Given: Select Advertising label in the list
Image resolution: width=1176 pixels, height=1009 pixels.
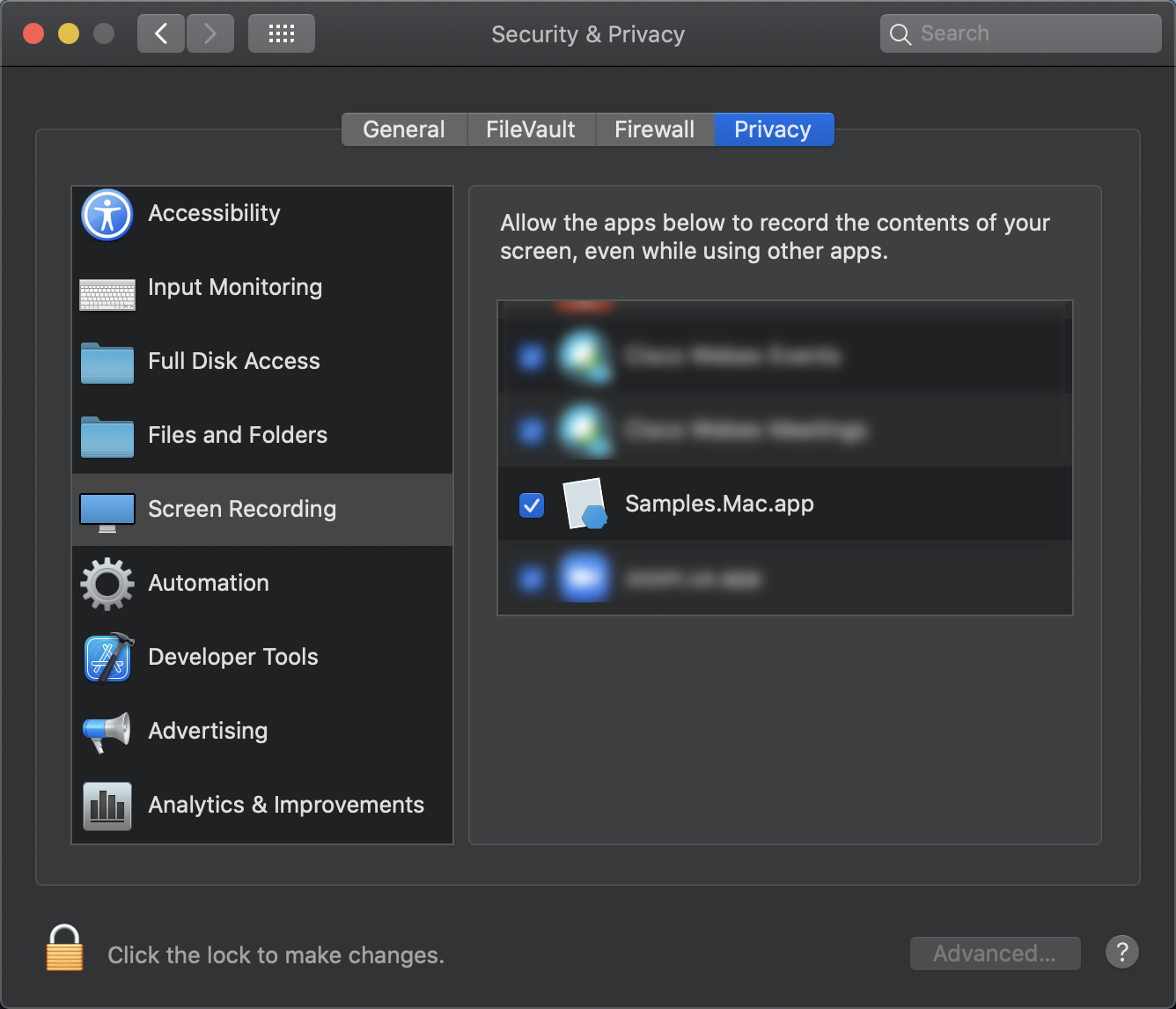Looking at the screenshot, I should [x=208, y=731].
